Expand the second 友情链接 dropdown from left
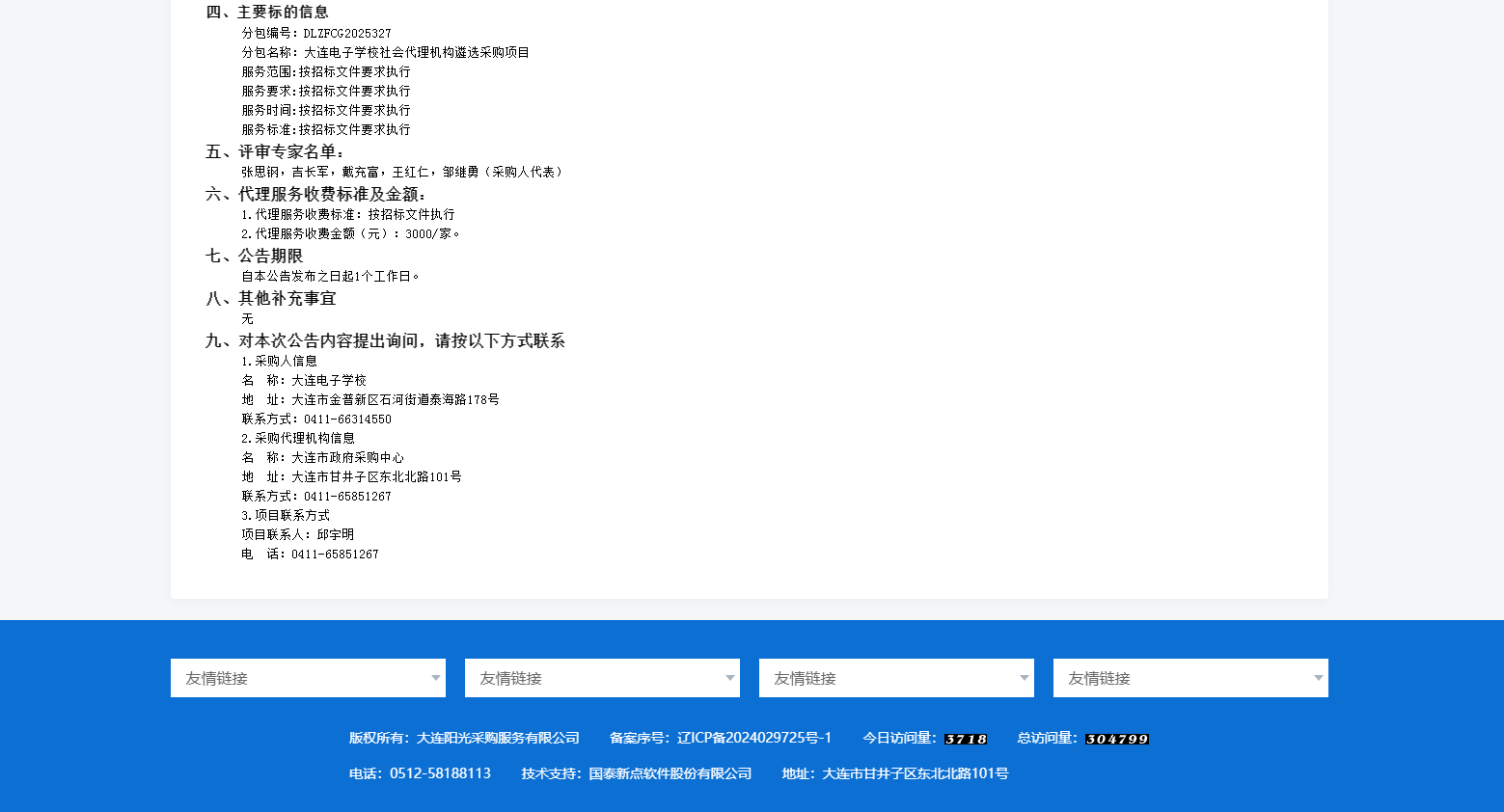The height and width of the screenshot is (812, 1504). pyautogui.click(x=602, y=678)
